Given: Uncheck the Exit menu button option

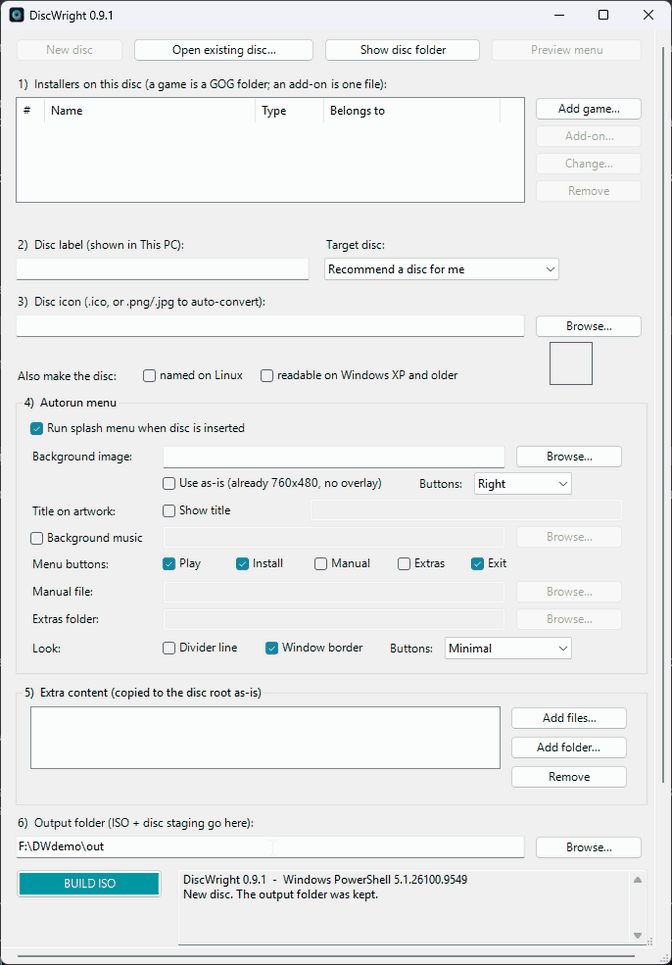Looking at the screenshot, I should point(489,564).
